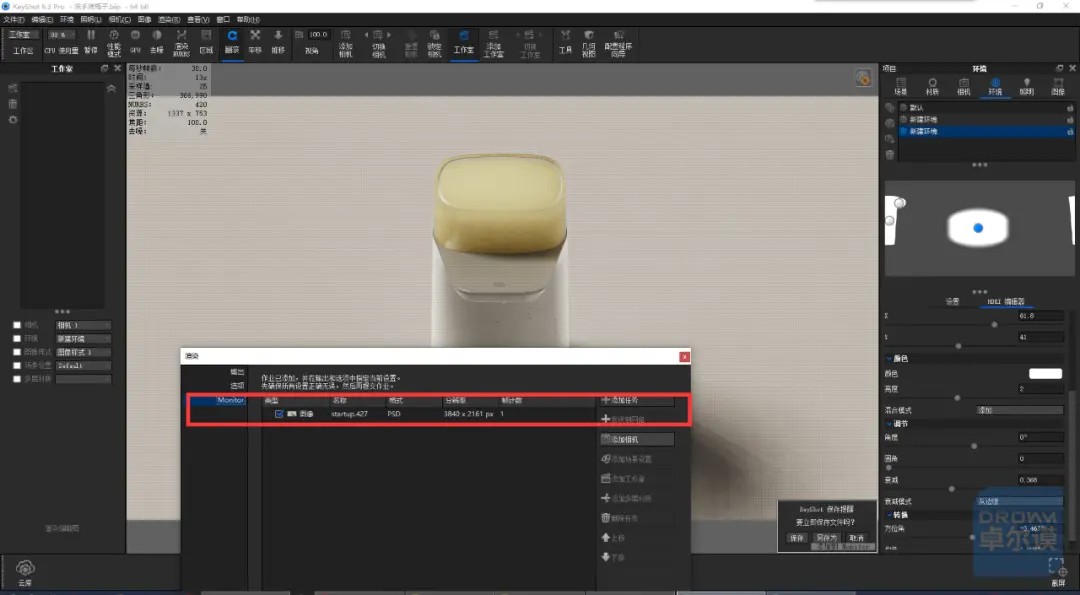The image size is (1080, 595).
Task: Click the trash icon in the environment list sidebar
Action: [890, 155]
